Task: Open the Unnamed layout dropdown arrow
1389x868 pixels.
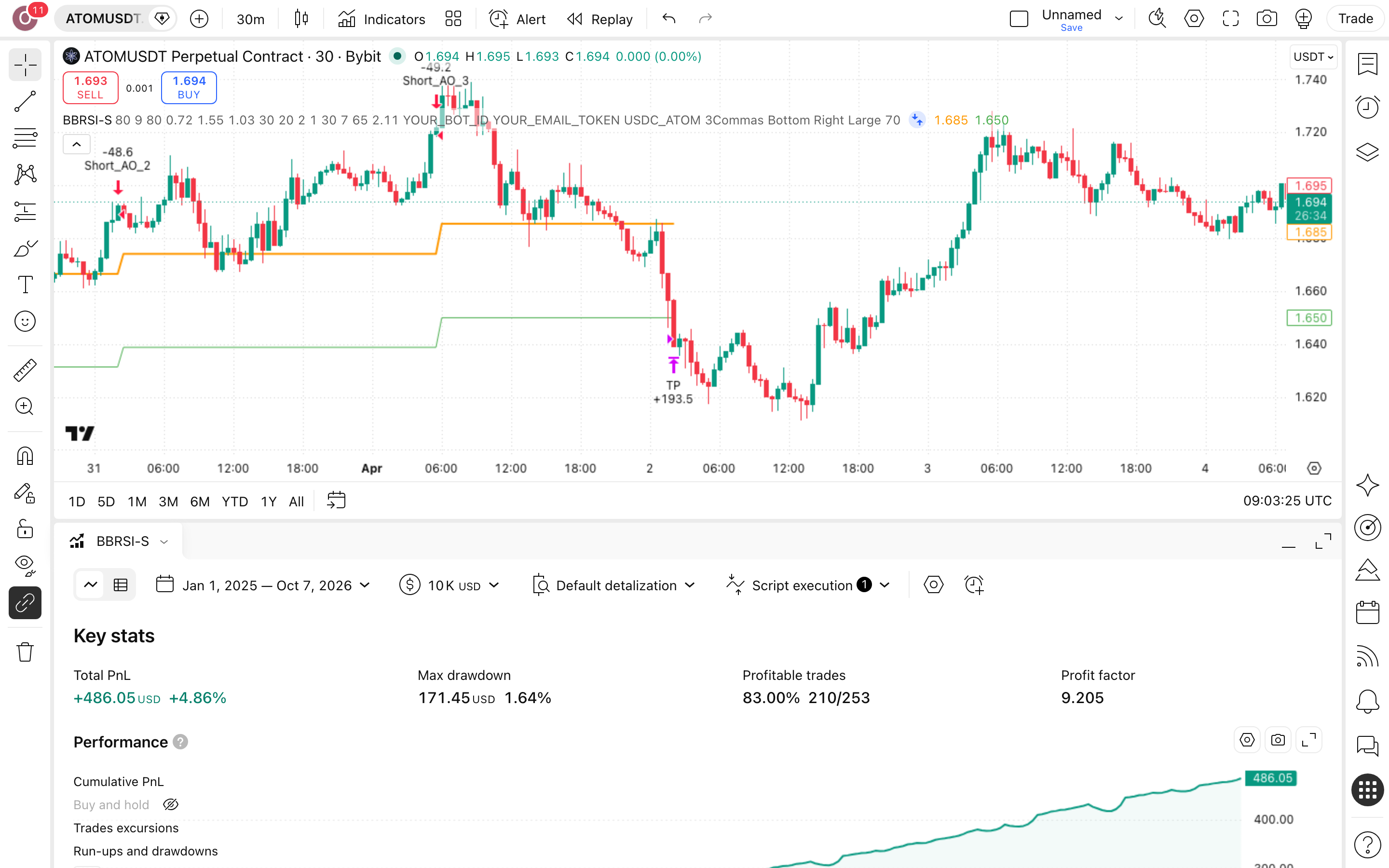Action: pos(1119,19)
